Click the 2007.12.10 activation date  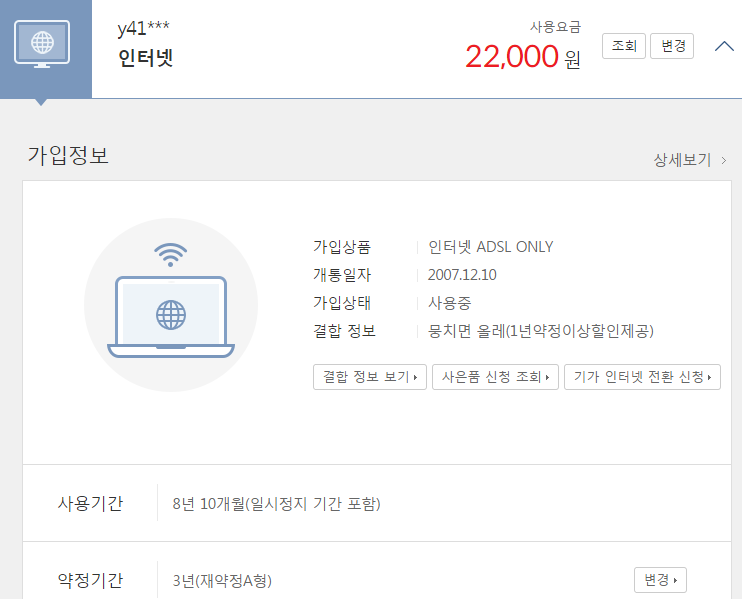tap(461, 275)
